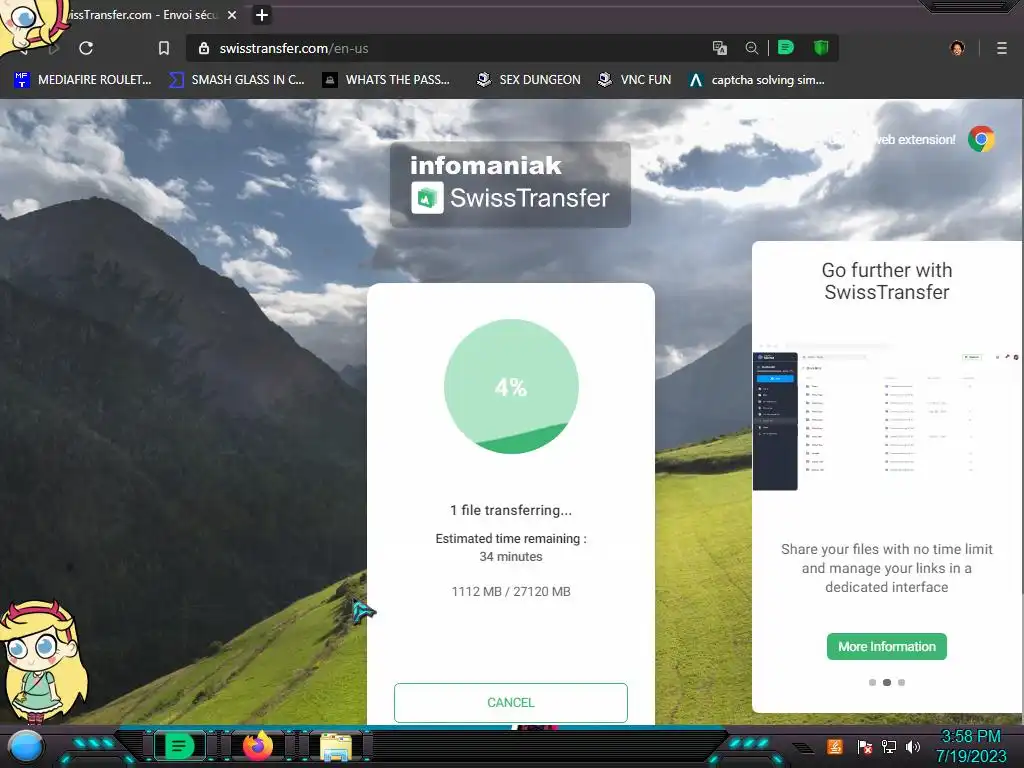Click the padlock site security icon
The width and height of the screenshot is (1024, 768).
point(204,48)
